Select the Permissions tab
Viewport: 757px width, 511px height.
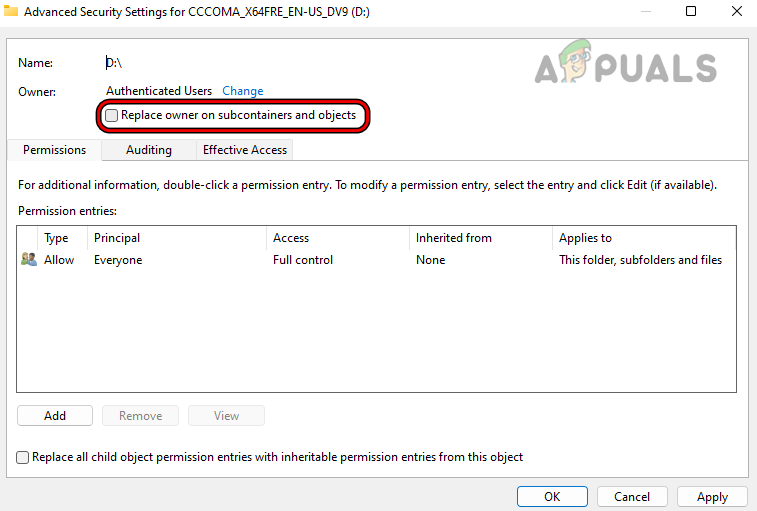coord(54,150)
